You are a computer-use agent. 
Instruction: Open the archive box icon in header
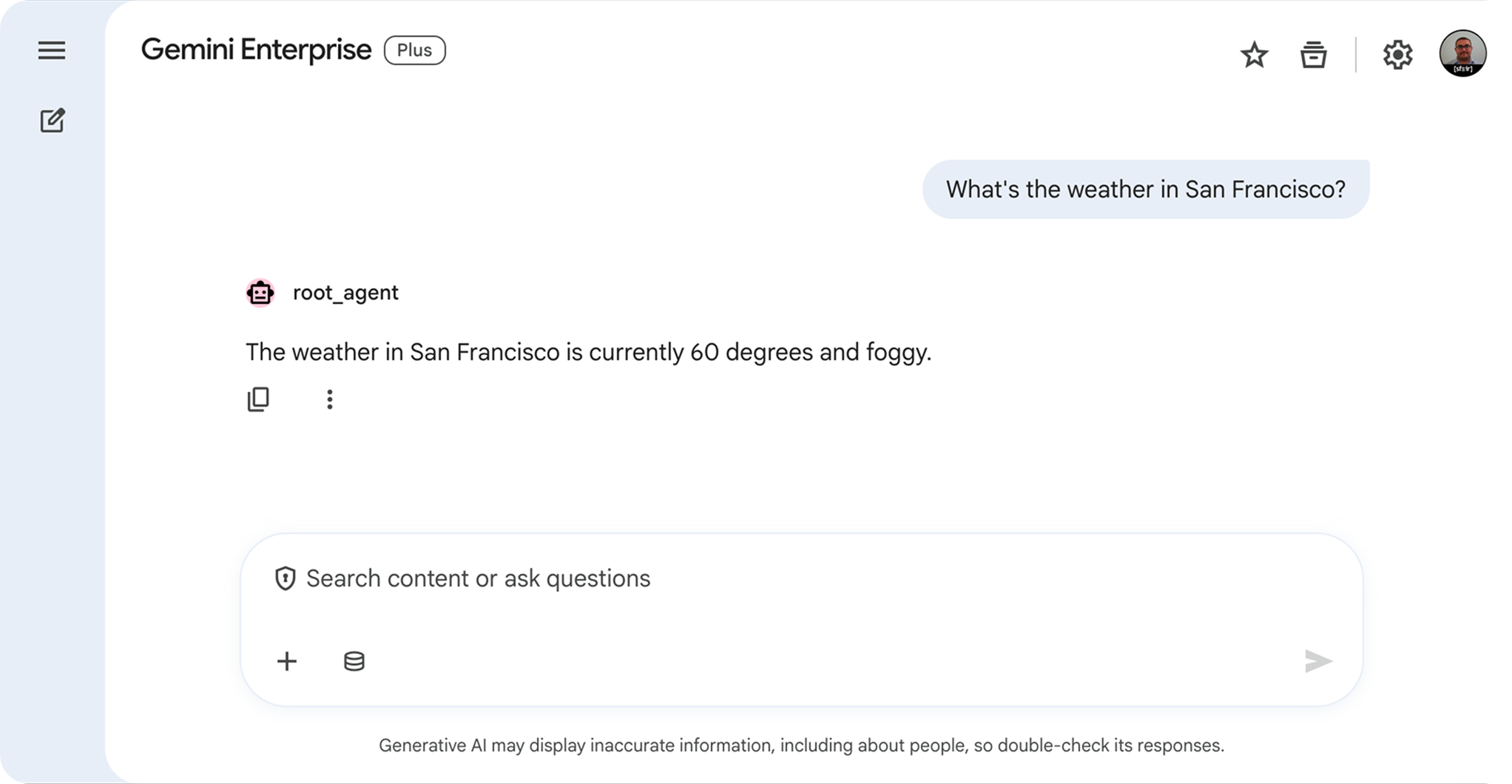pyautogui.click(x=1313, y=55)
